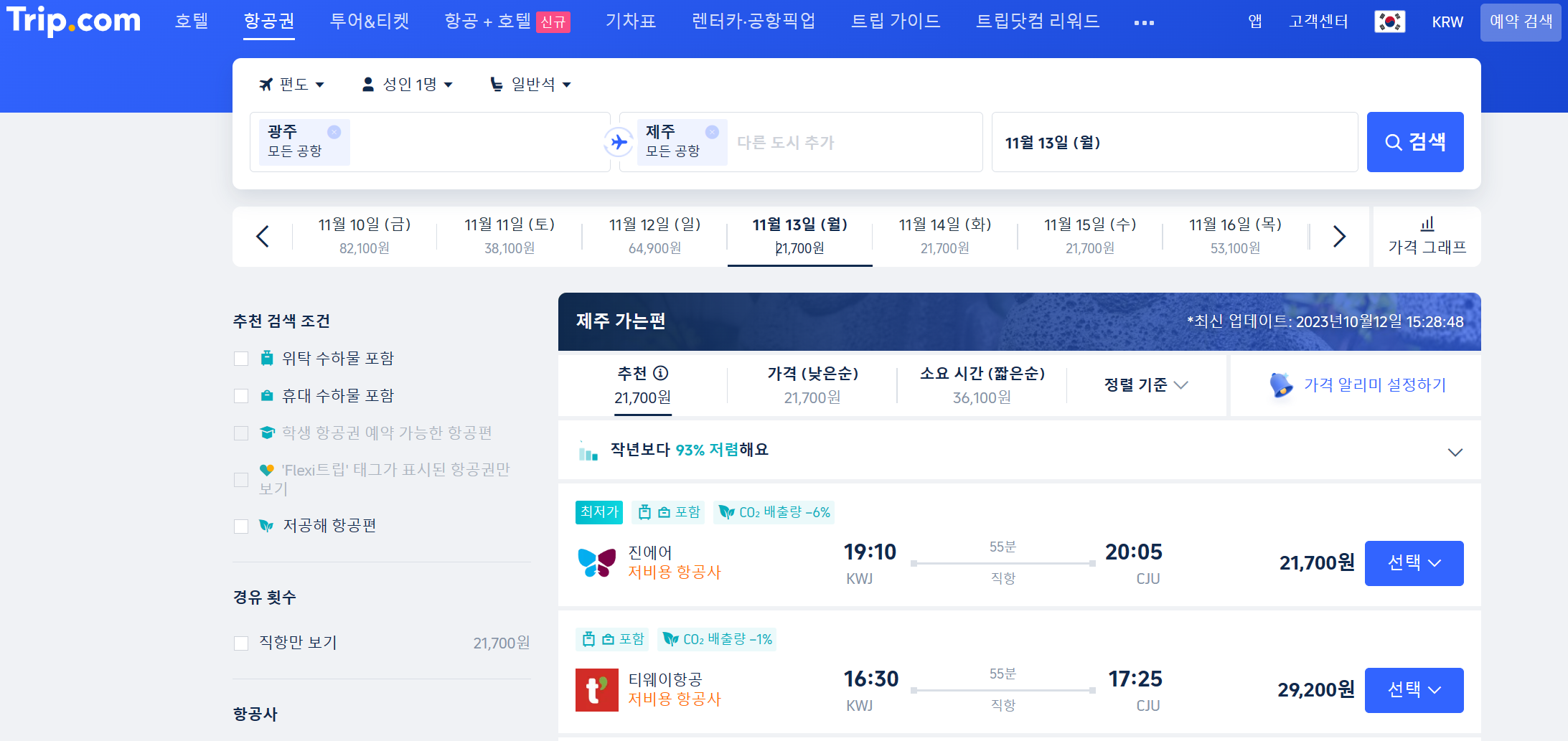
Task: Enable the low-emission flights checkbox
Action: click(x=241, y=526)
